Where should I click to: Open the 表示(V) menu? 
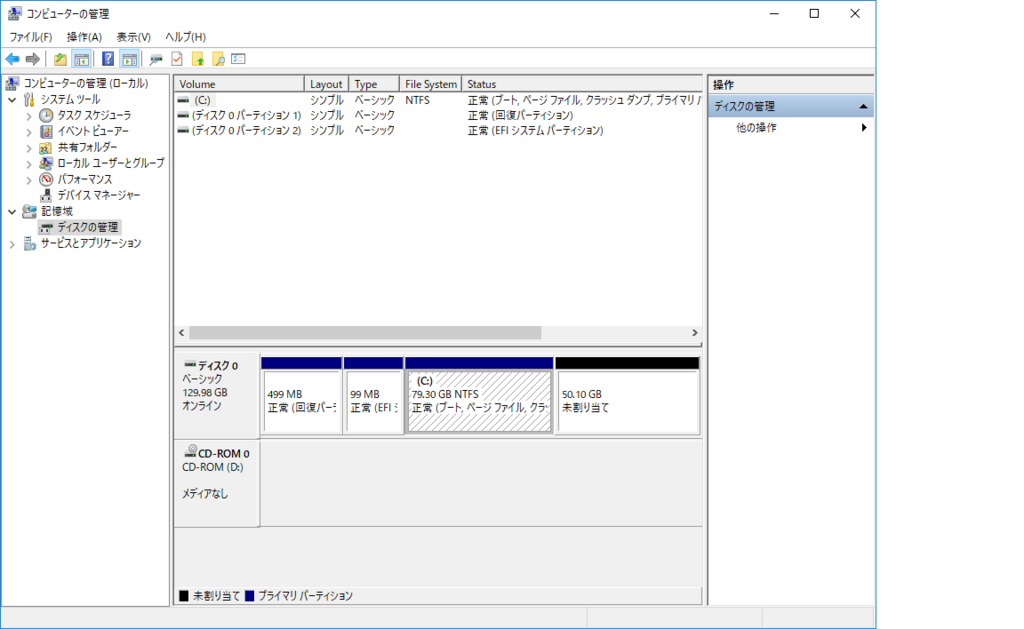click(133, 37)
